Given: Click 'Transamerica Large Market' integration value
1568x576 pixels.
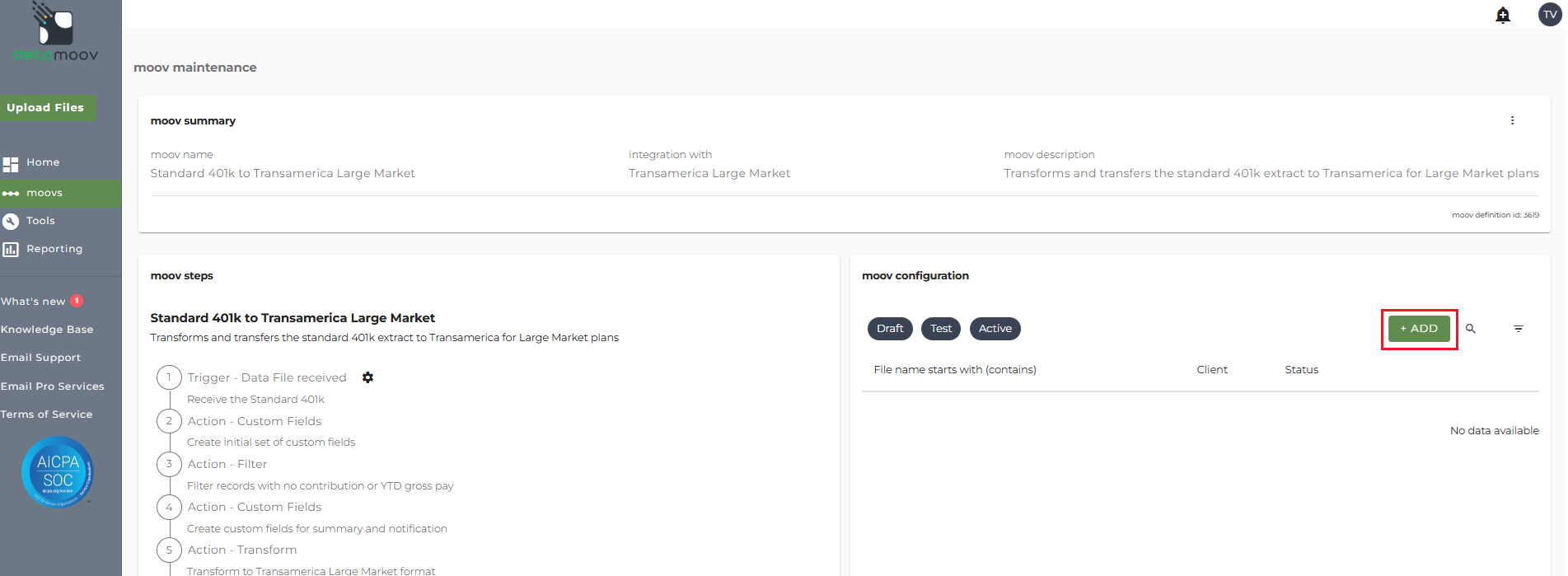Looking at the screenshot, I should [x=709, y=173].
